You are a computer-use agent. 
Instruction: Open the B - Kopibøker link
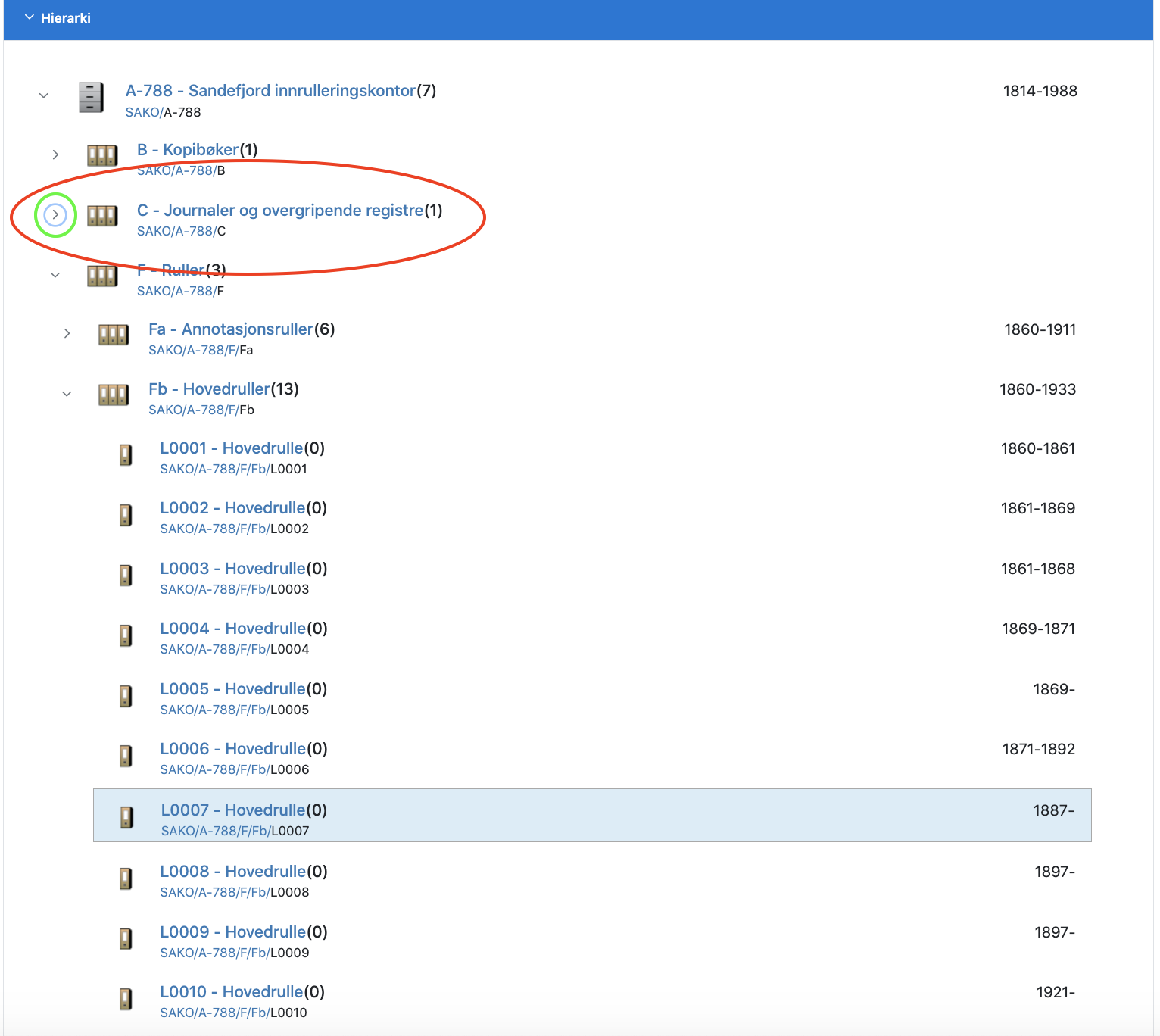click(x=188, y=150)
